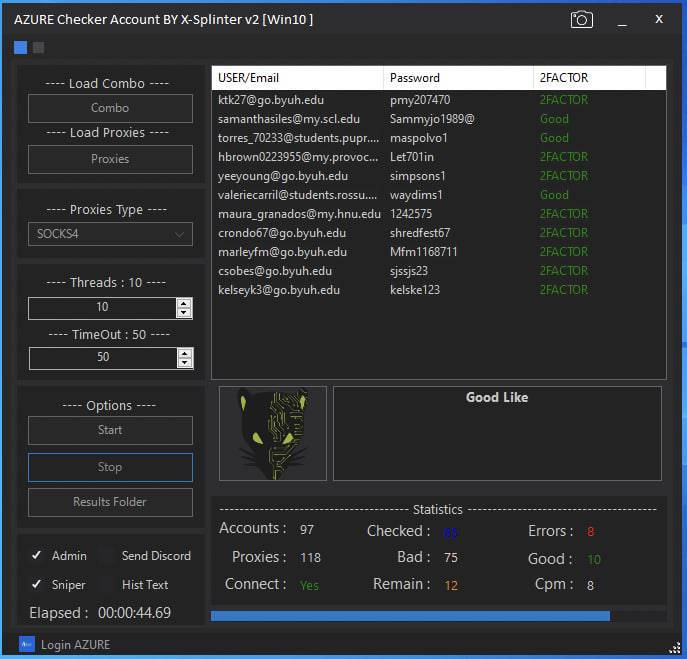Viewport: 687px width, 659px height.
Task: Click inside the TimeOut number field
Action: 102,358
